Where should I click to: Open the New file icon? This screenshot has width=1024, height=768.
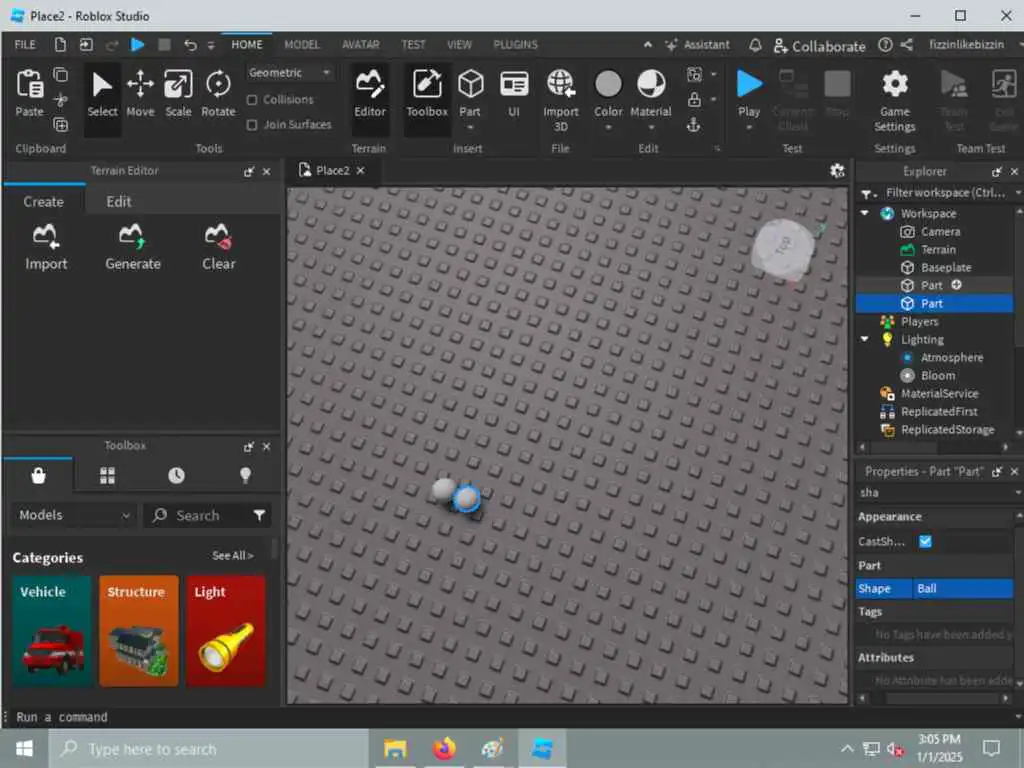(x=60, y=44)
